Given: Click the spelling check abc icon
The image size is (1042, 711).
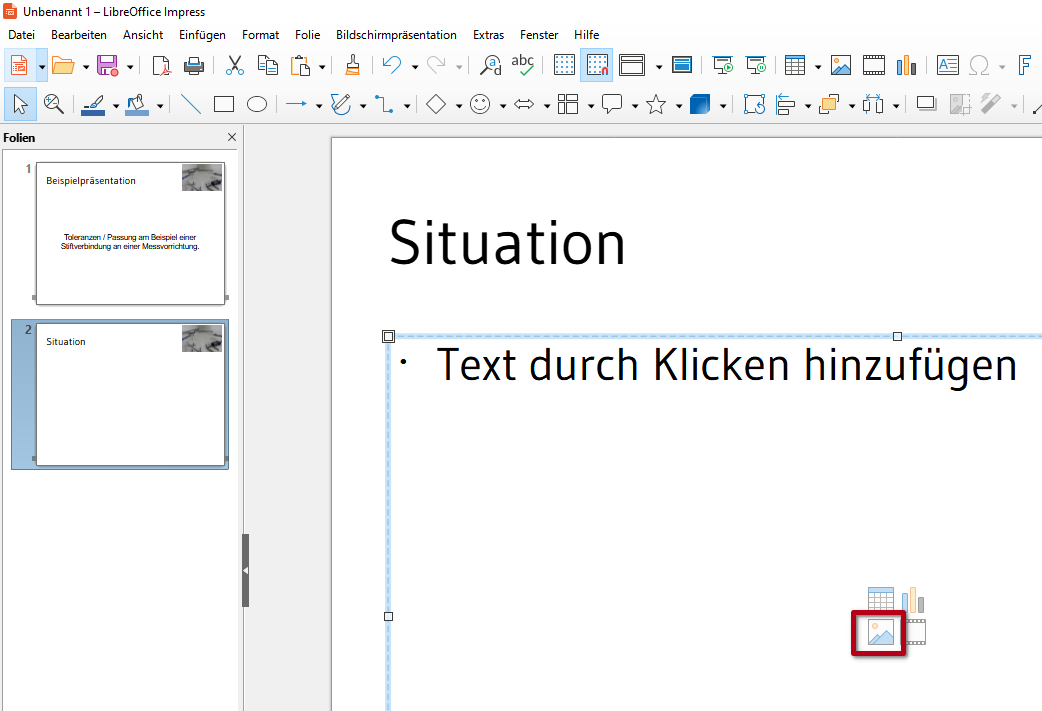Looking at the screenshot, I should click(522, 66).
